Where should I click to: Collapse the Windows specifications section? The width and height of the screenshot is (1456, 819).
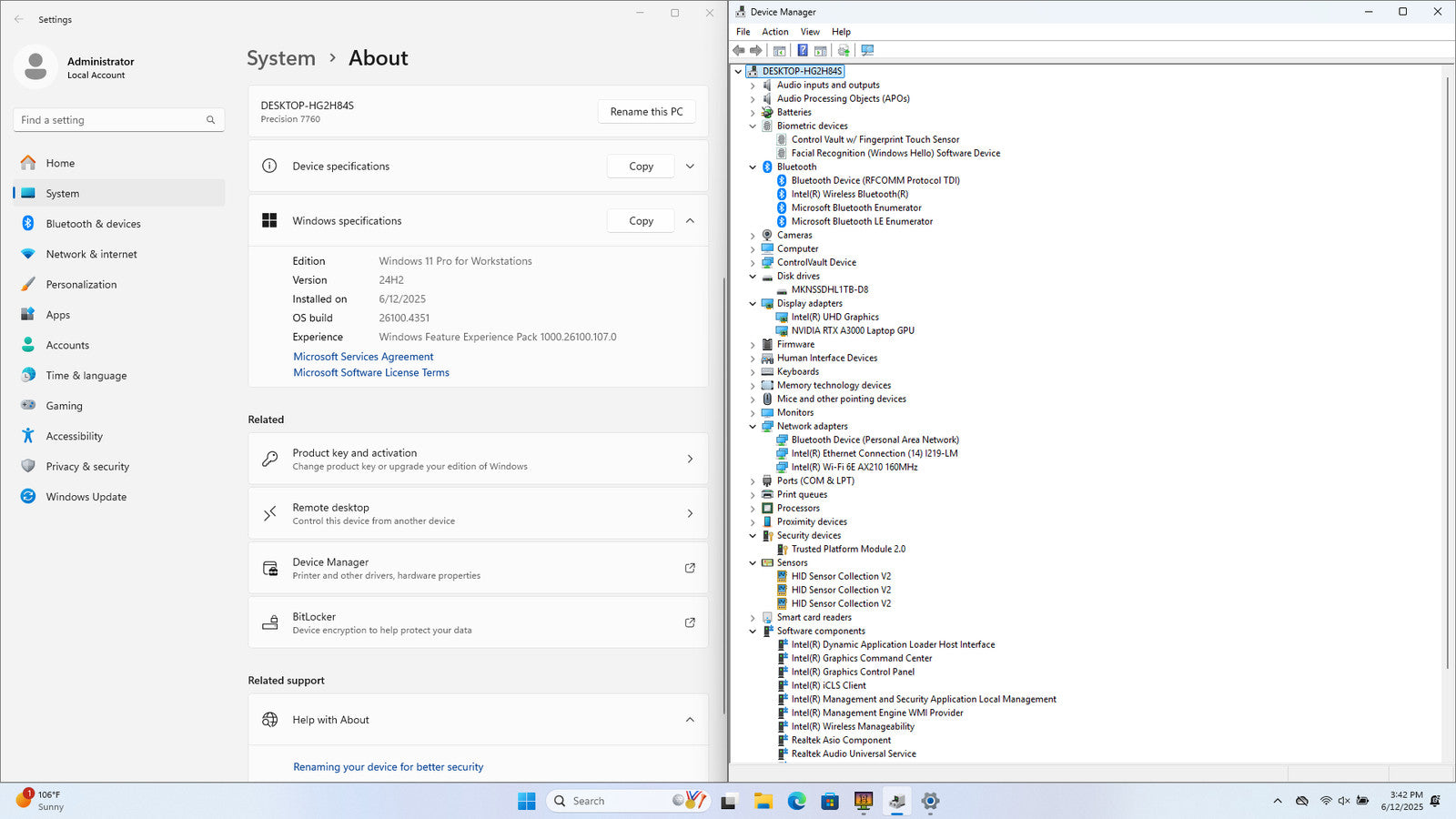(x=690, y=220)
